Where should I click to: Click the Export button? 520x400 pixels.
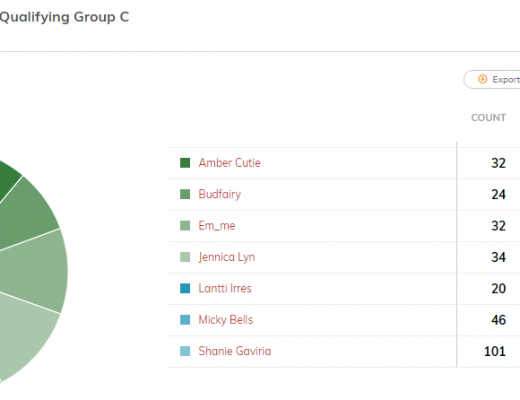(x=492, y=79)
